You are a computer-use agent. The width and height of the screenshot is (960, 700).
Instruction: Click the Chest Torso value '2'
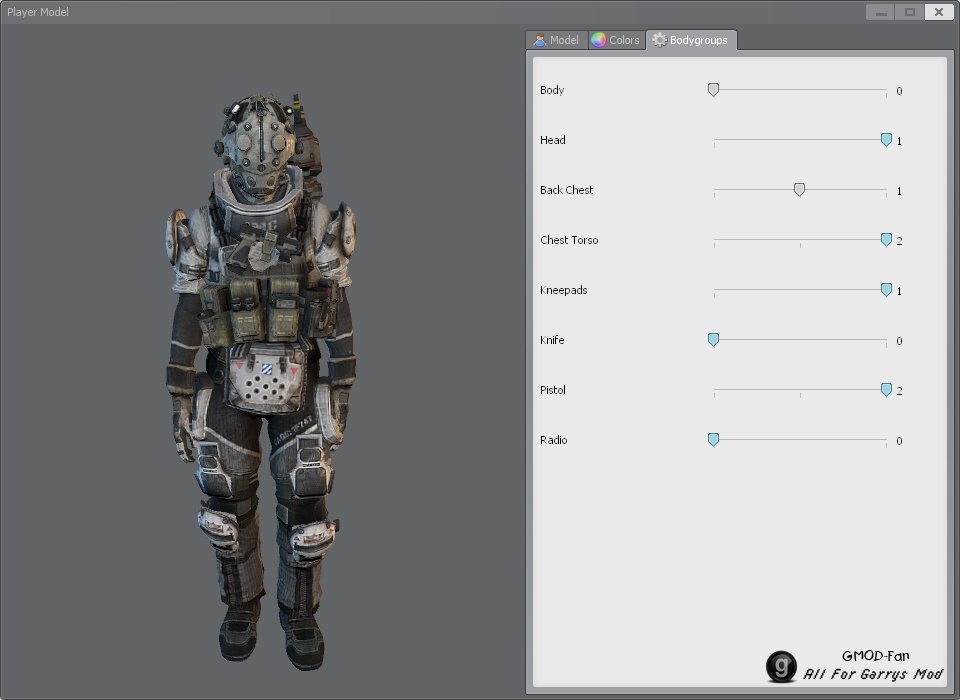pos(899,241)
